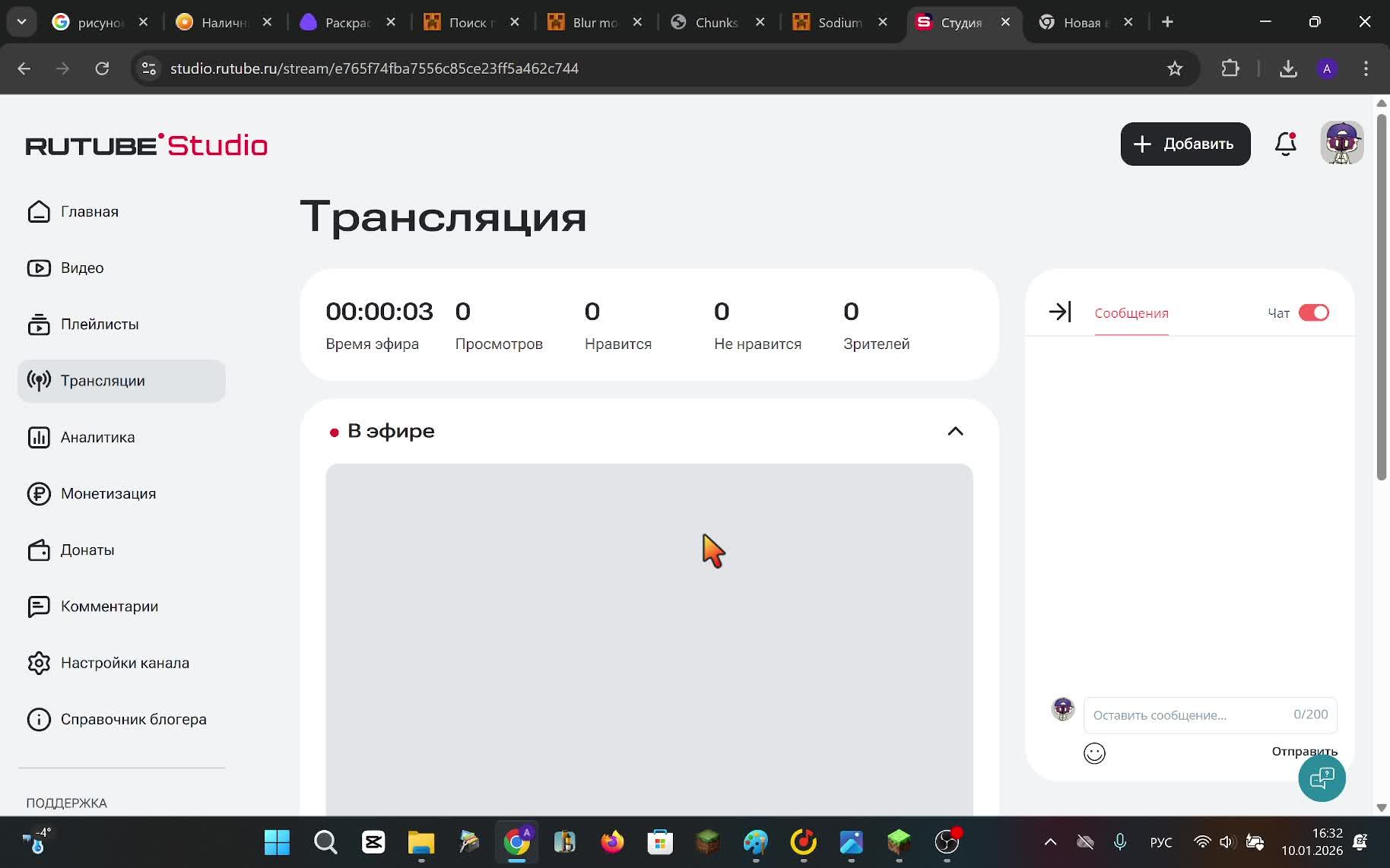Open the support chat bubble widget

point(1322,778)
